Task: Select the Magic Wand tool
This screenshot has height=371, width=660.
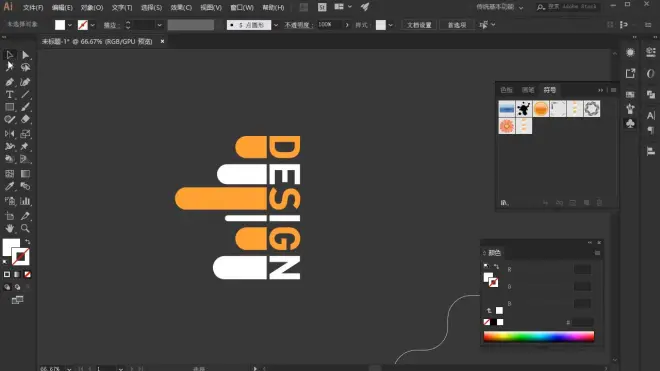Action: 9,67
